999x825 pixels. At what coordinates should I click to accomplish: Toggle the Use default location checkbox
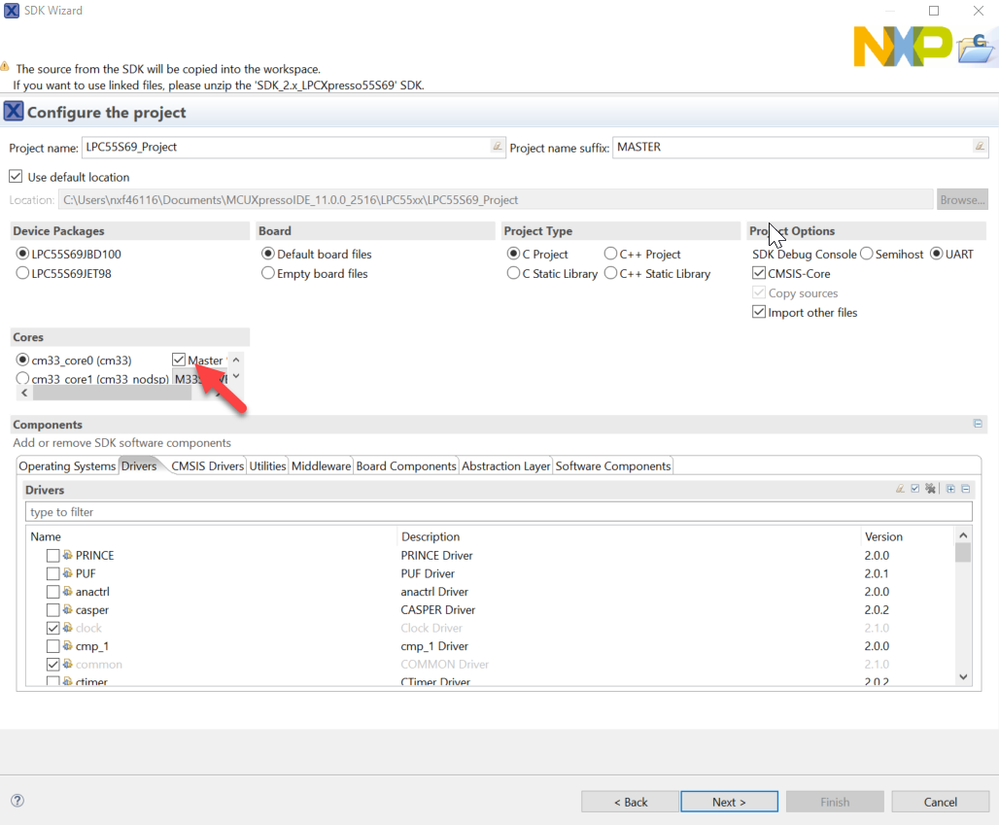(16, 176)
